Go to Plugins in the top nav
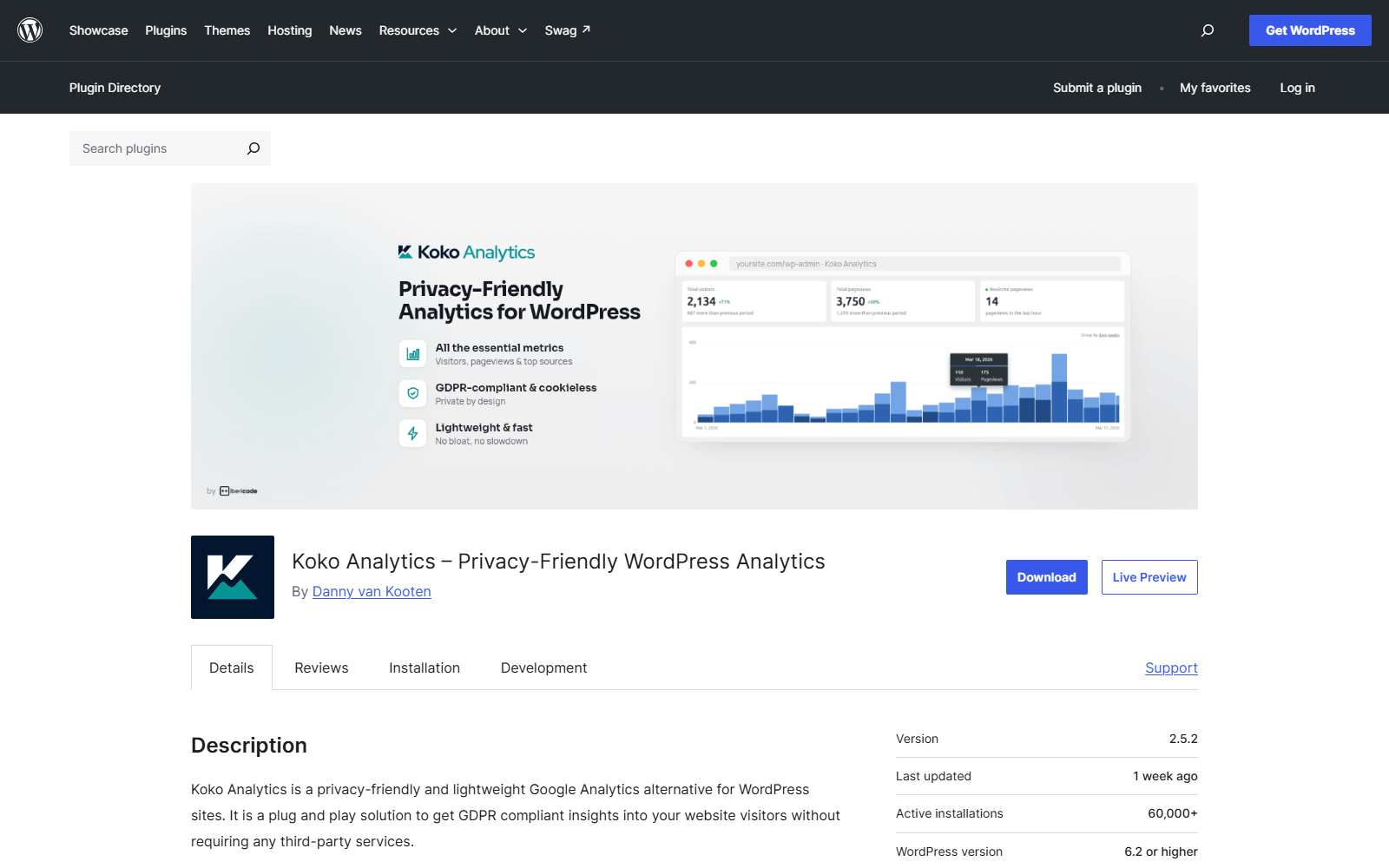The height and width of the screenshot is (868, 1389). 166,30
